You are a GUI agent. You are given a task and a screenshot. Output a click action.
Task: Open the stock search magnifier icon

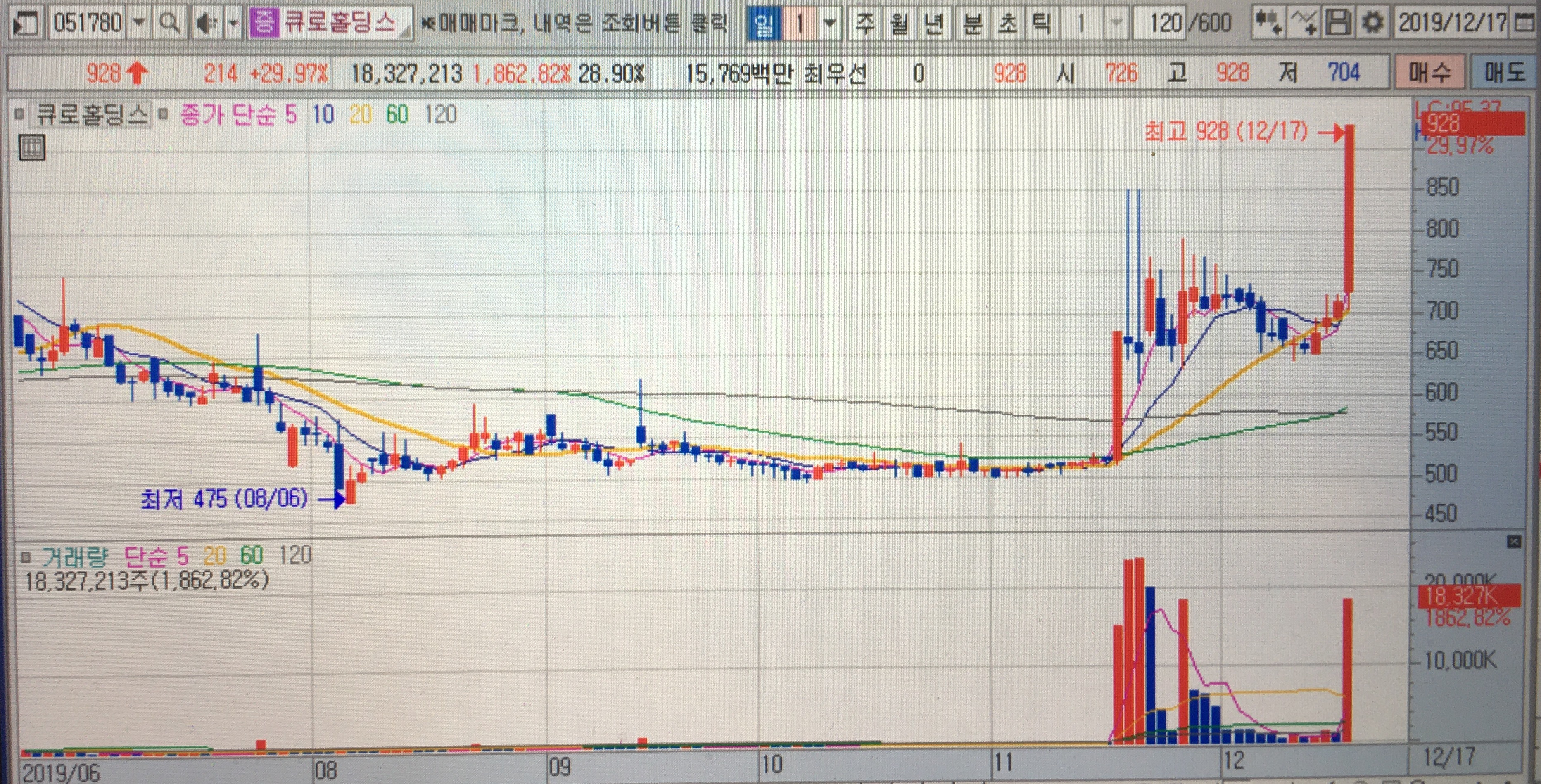click(x=170, y=23)
